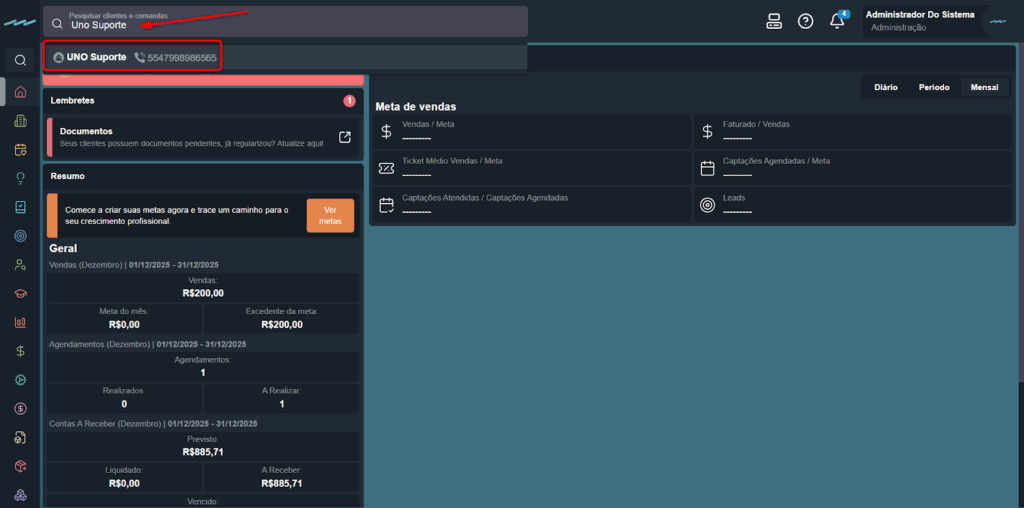1024x508 pixels.
Task: Open the Home dashboard sidebar icon
Action: tap(20, 92)
